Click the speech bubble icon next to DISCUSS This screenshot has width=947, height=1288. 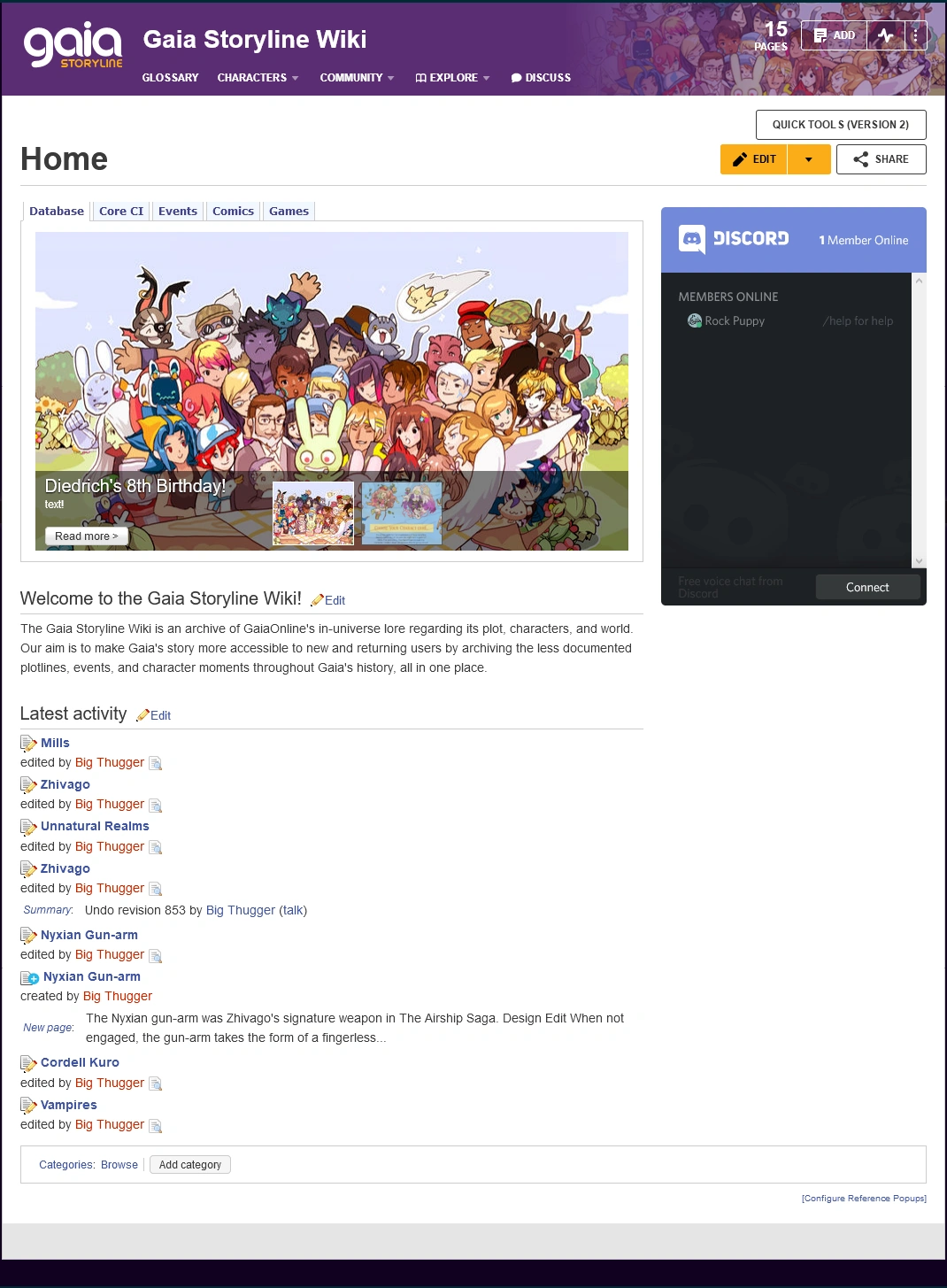pyautogui.click(x=517, y=78)
